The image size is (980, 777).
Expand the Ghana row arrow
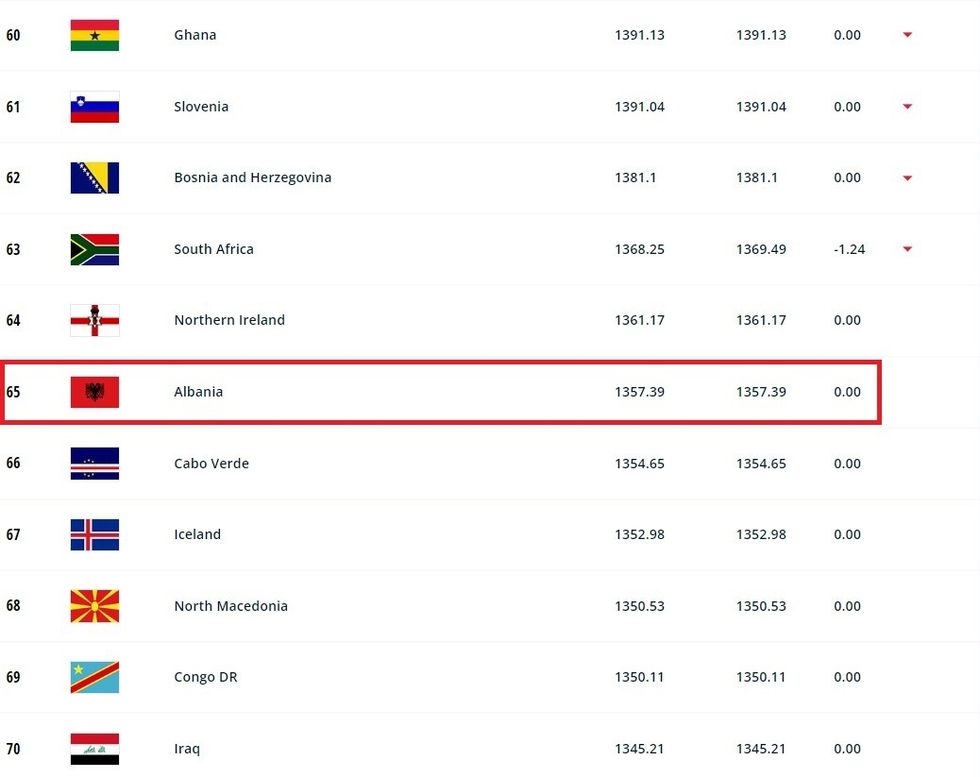click(x=907, y=35)
